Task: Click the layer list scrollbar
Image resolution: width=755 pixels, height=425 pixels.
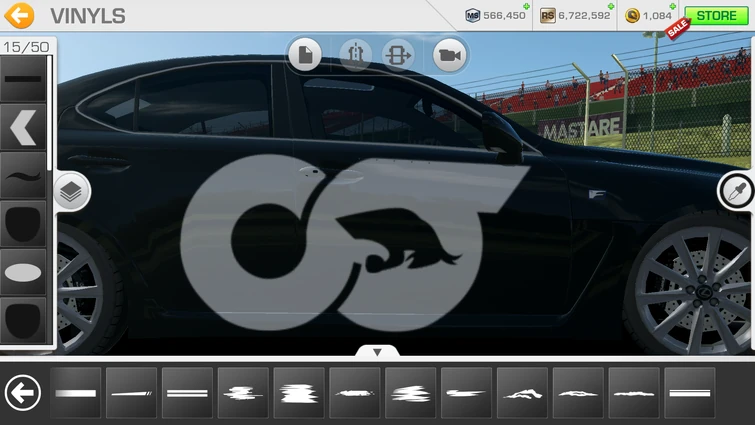Action: pyautogui.click(x=50, y=113)
